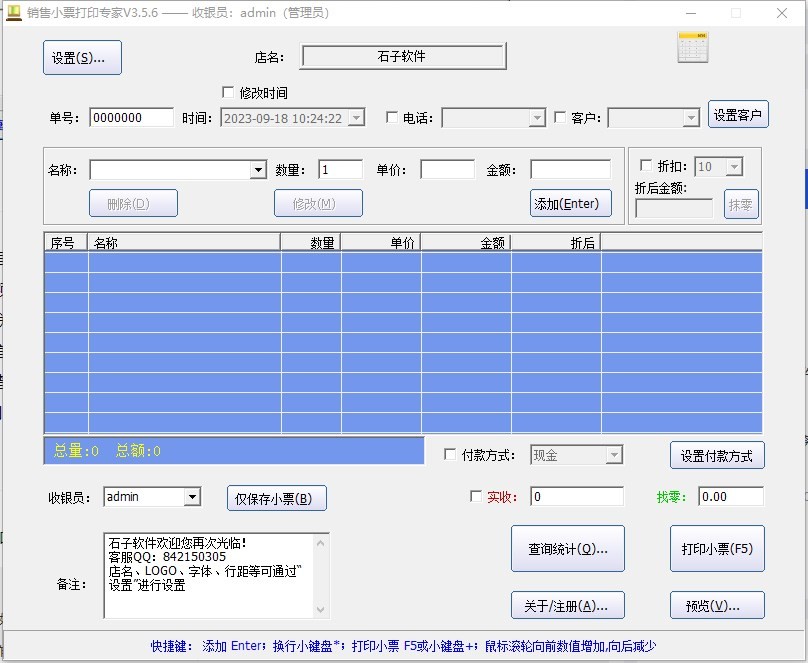Click 仅保存小票(B) to save receipt only
The height and width of the screenshot is (663, 808).
tap(275, 497)
